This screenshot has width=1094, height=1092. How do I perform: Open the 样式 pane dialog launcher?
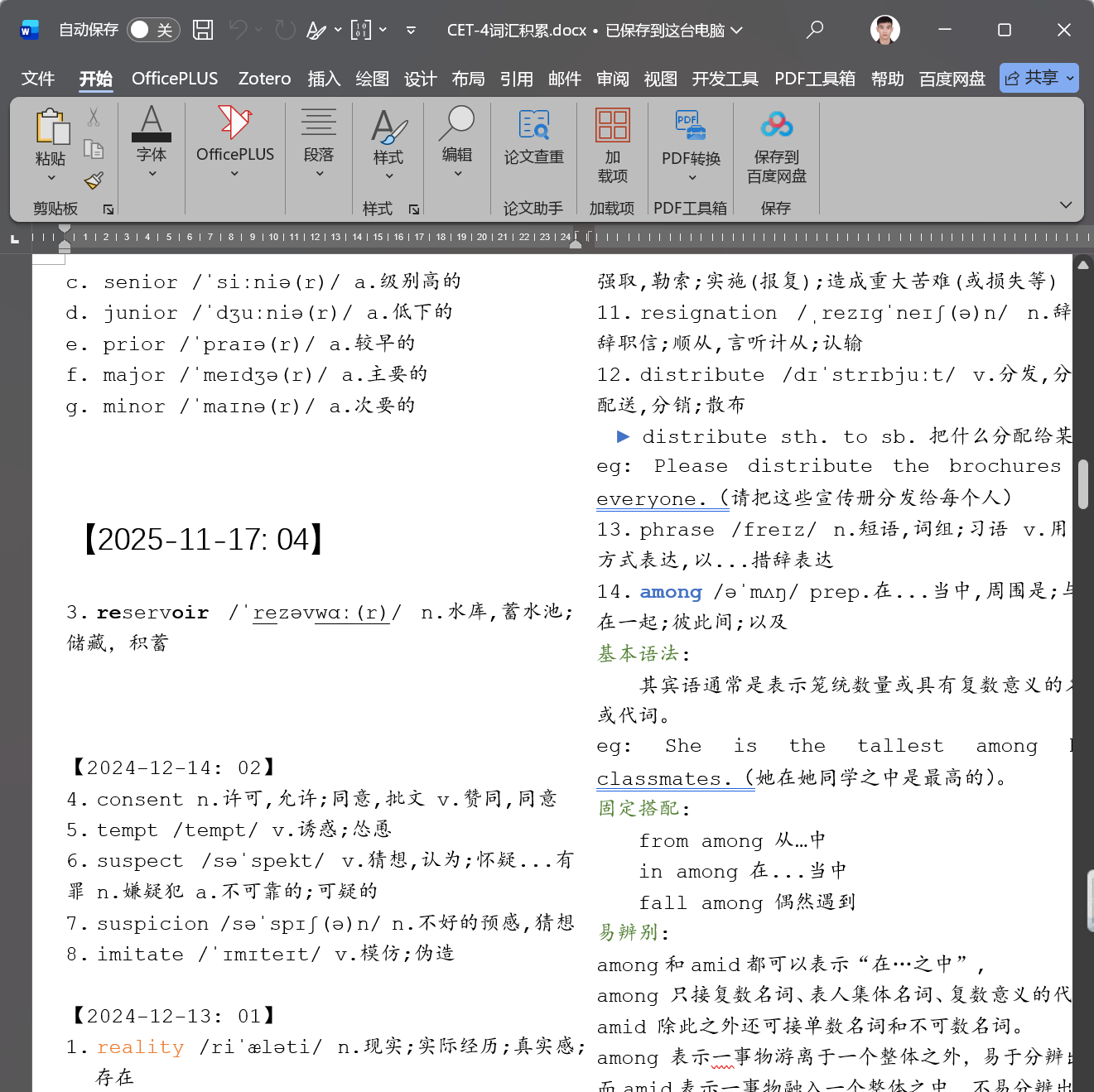414,209
